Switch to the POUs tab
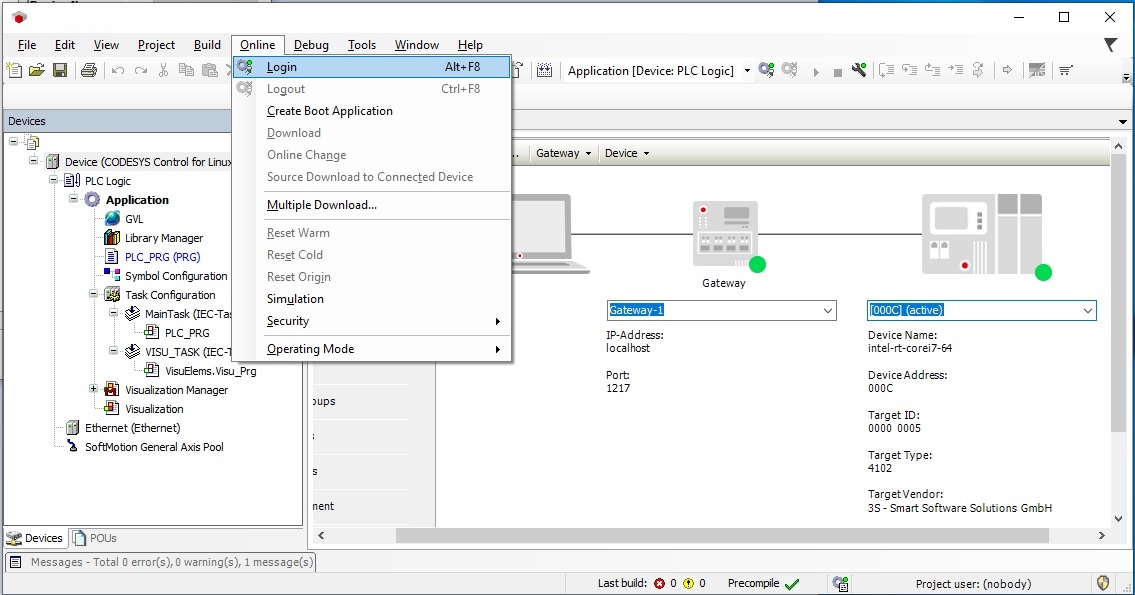1135x595 pixels. pyautogui.click(x=94, y=538)
